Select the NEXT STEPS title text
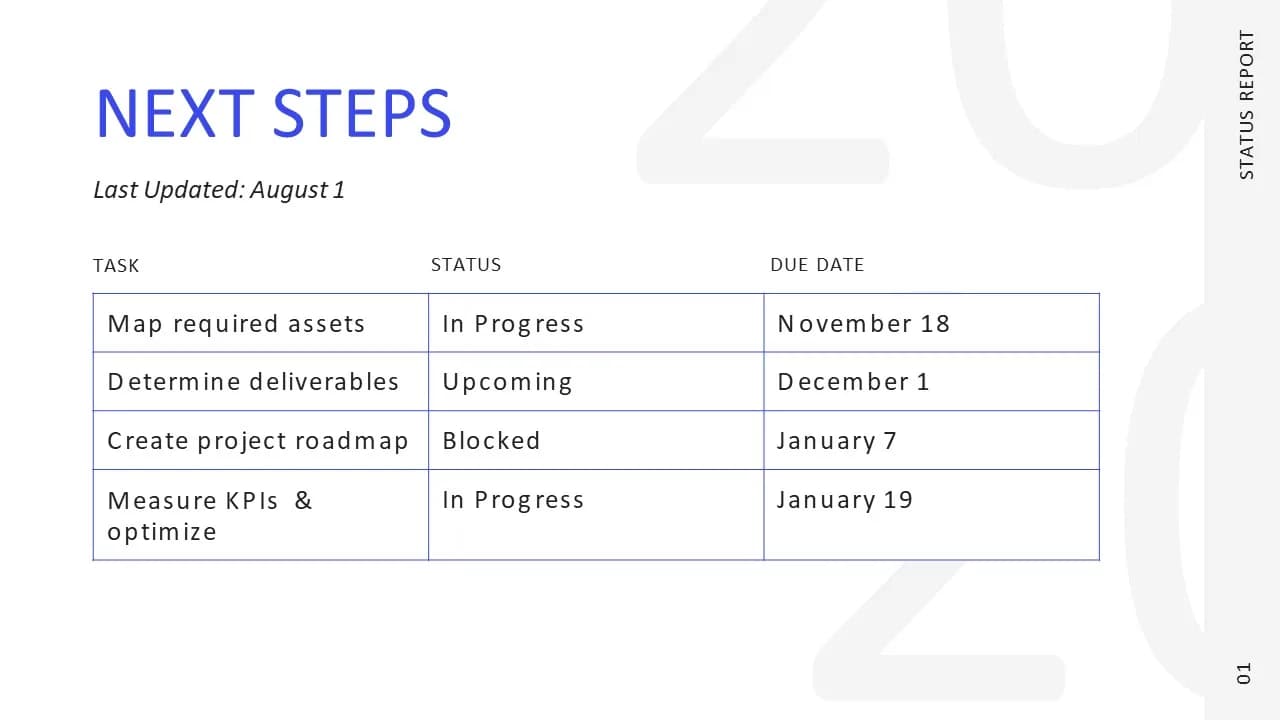This screenshot has height=720, width=1280. [x=273, y=113]
